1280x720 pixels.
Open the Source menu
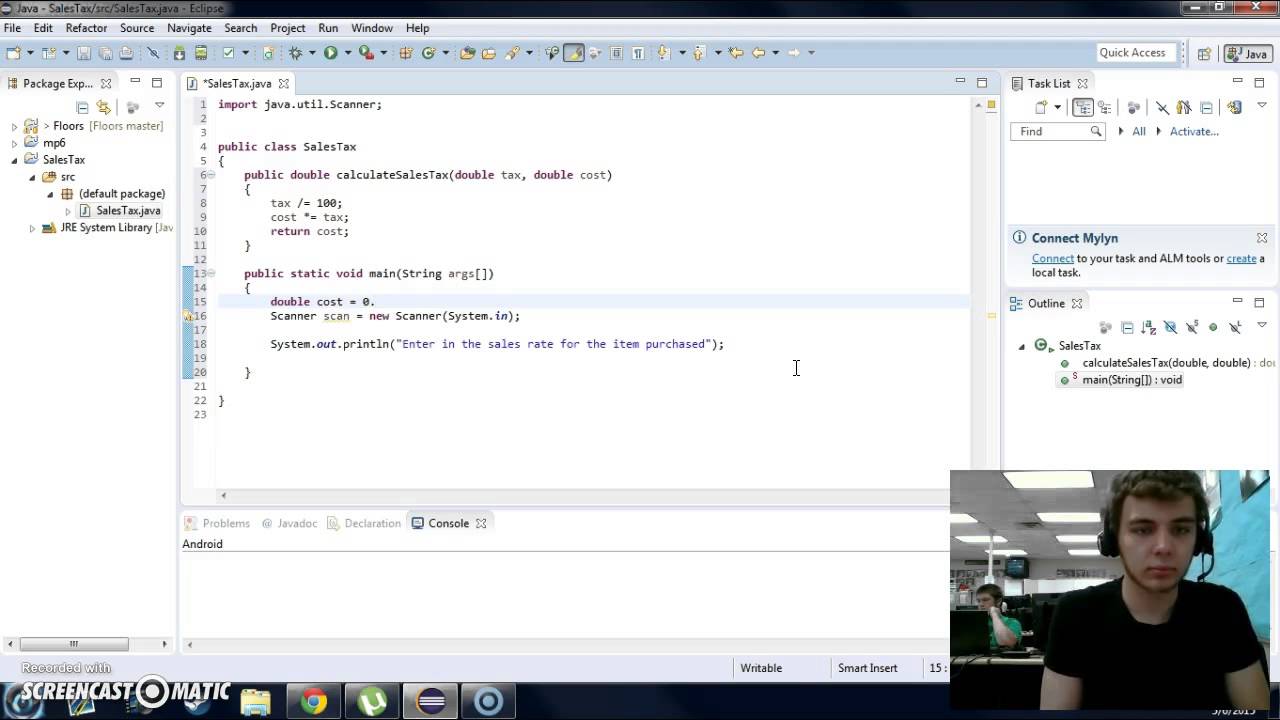[137, 28]
